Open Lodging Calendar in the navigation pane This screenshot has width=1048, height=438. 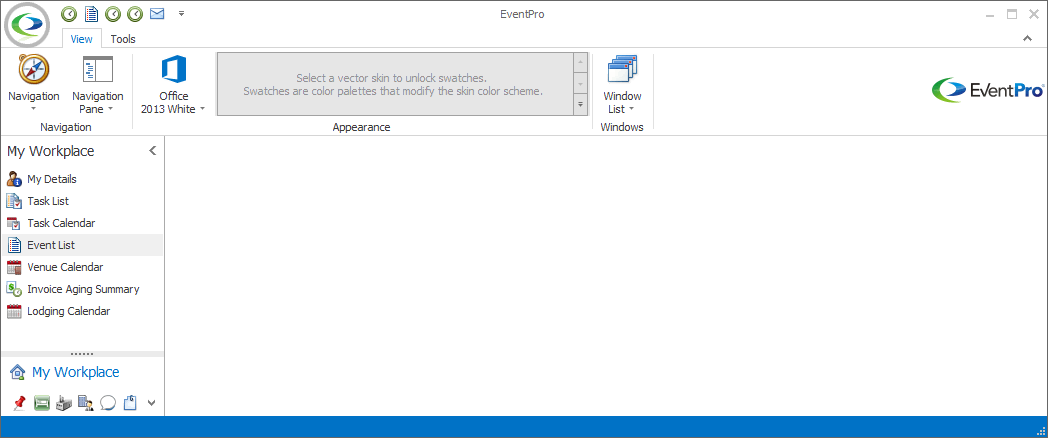(x=82, y=312)
